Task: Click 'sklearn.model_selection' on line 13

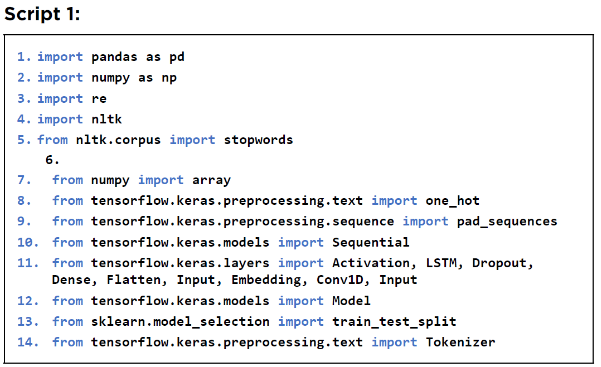Action: coord(180,321)
